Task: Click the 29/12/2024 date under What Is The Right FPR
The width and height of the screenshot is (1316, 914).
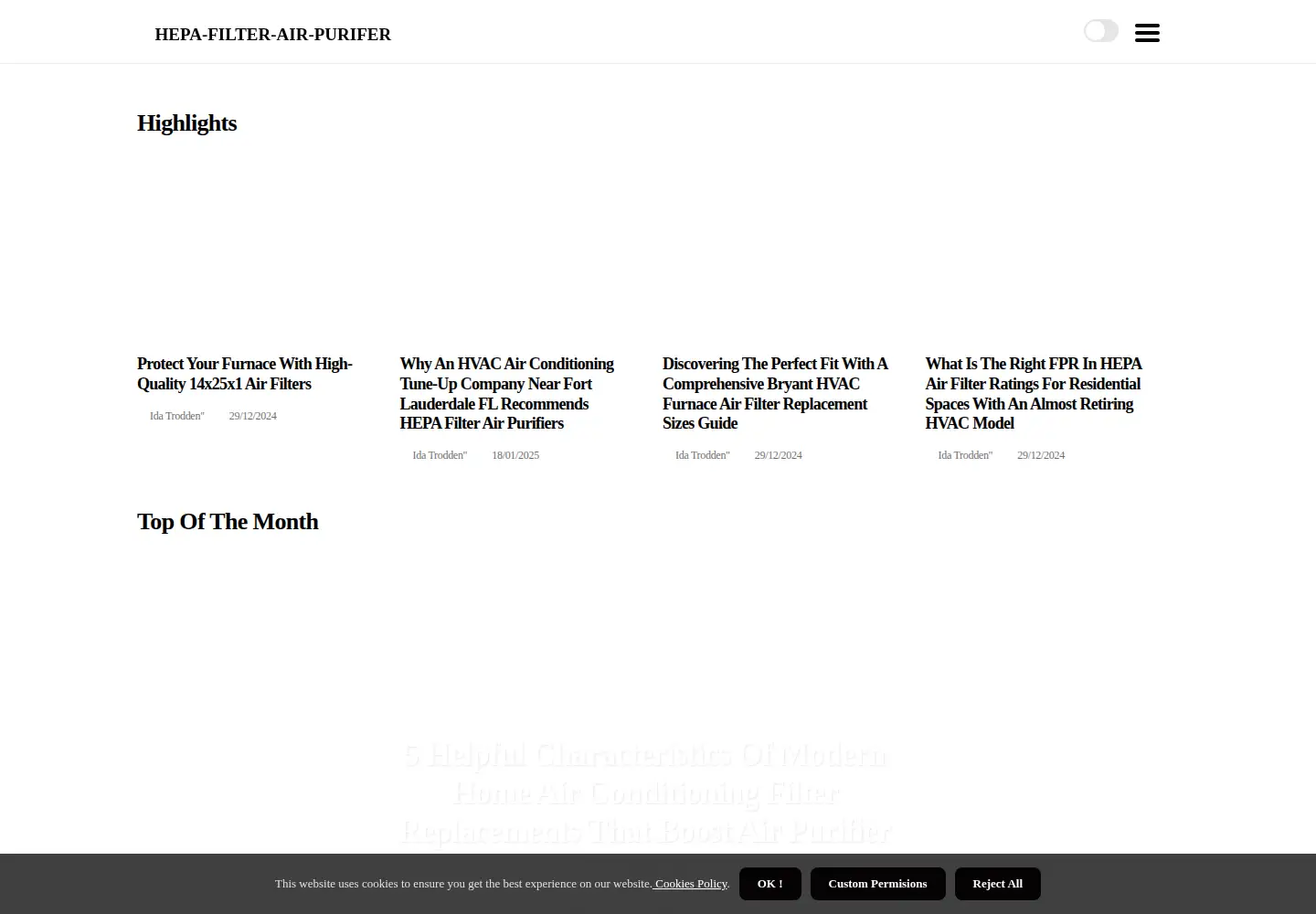Action: tap(1041, 455)
